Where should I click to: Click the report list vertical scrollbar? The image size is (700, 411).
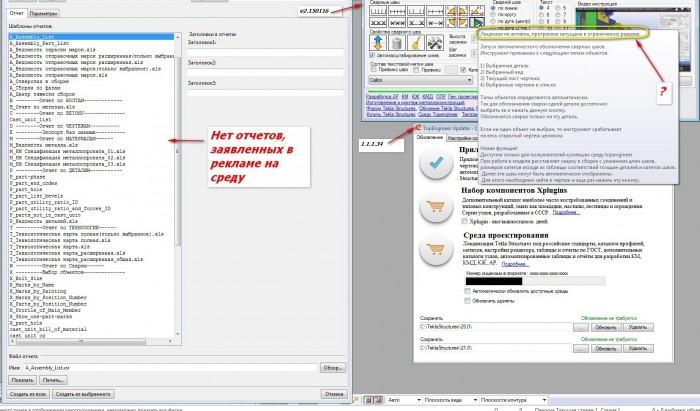tap(178, 185)
